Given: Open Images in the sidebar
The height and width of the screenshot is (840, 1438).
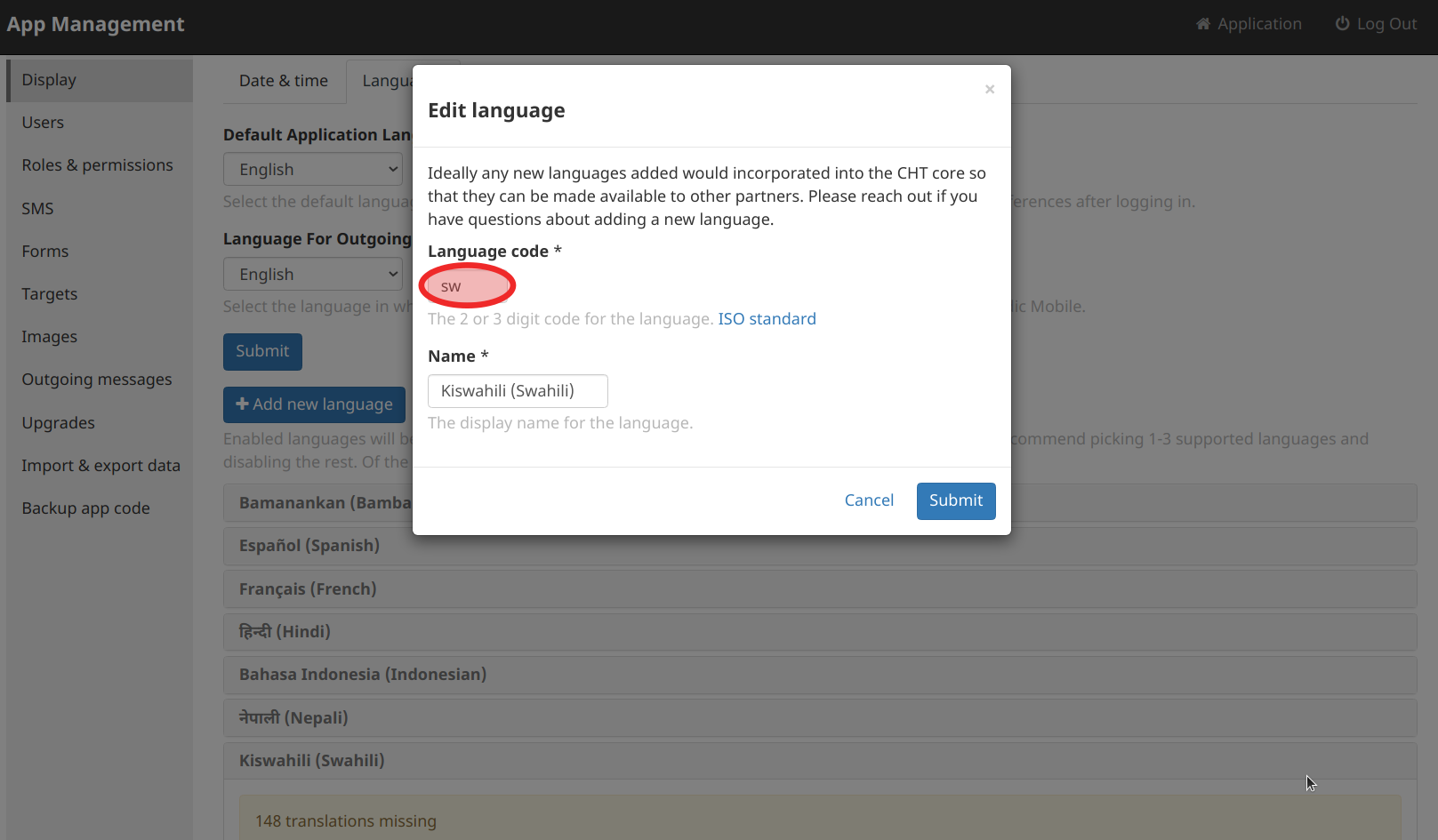Looking at the screenshot, I should (x=100, y=337).
